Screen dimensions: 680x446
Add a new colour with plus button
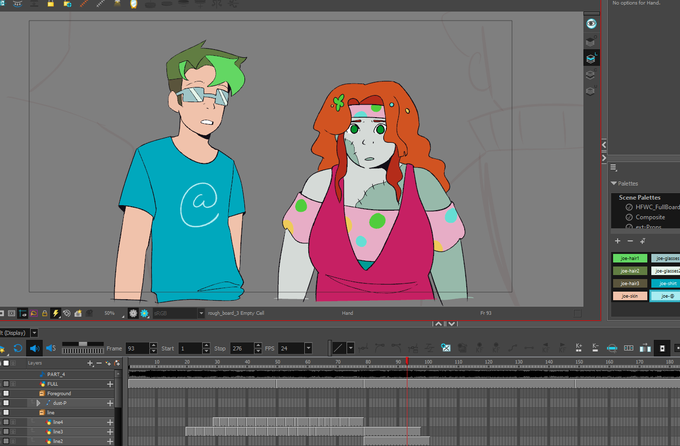point(618,241)
